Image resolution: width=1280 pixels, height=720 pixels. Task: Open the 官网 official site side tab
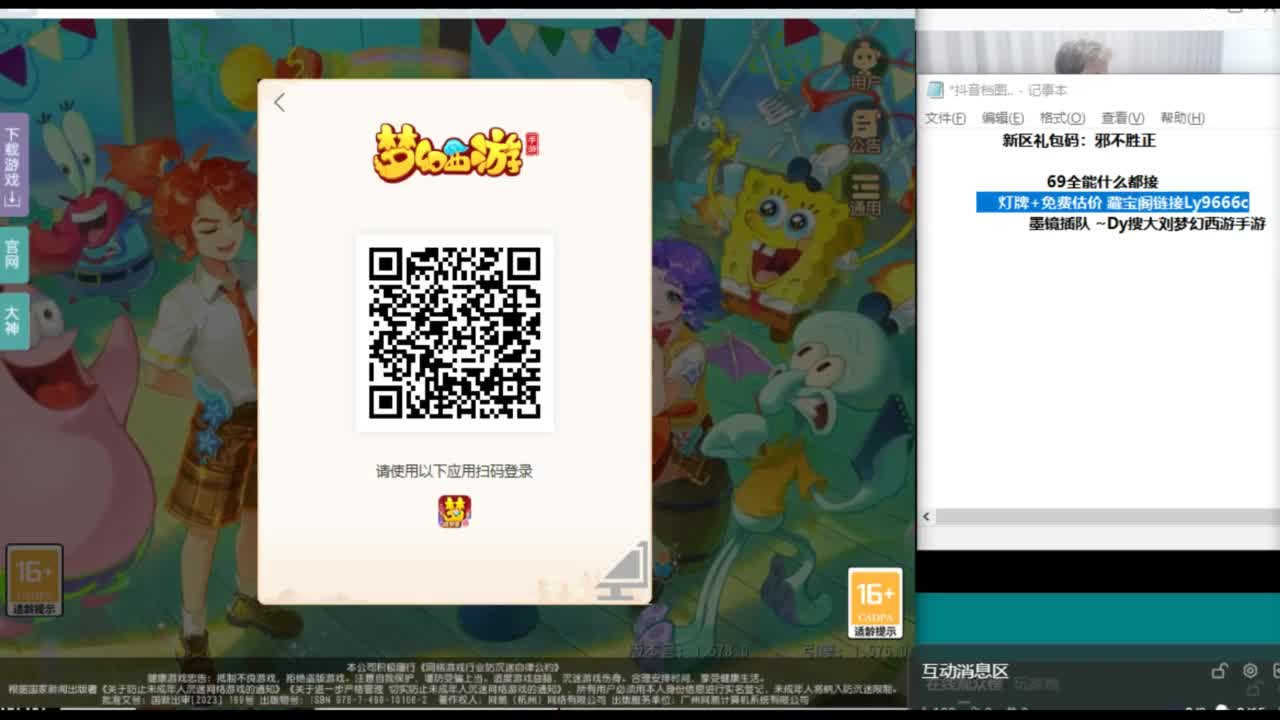coord(13,254)
